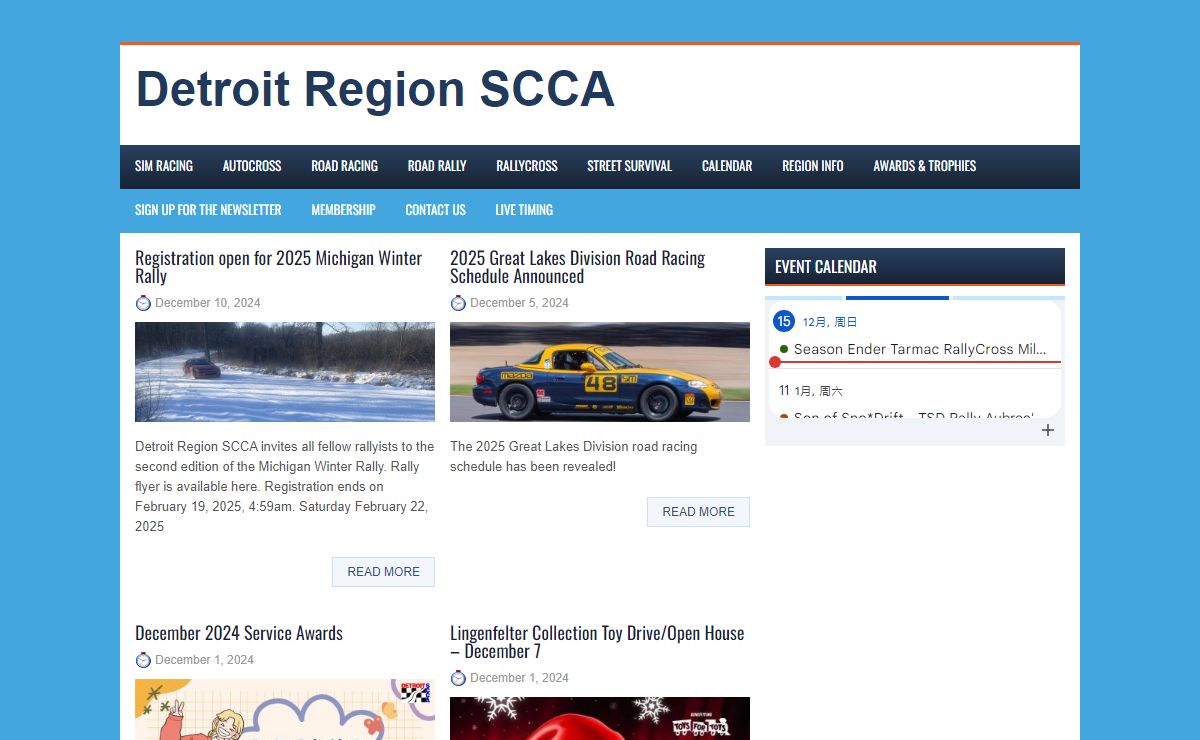1200x740 pixels.
Task: Click the red Santa hat Toy Drive image
Action: click(600, 718)
